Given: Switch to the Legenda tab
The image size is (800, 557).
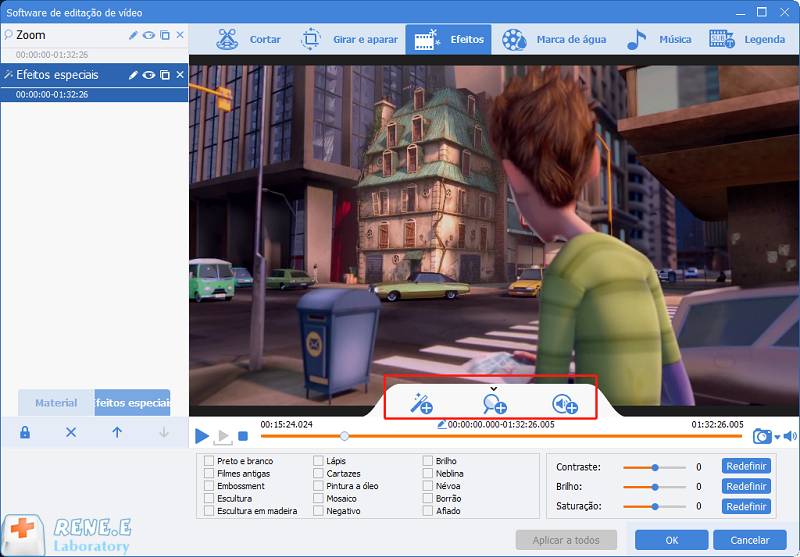Looking at the screenshot, I should pos(747,39).
